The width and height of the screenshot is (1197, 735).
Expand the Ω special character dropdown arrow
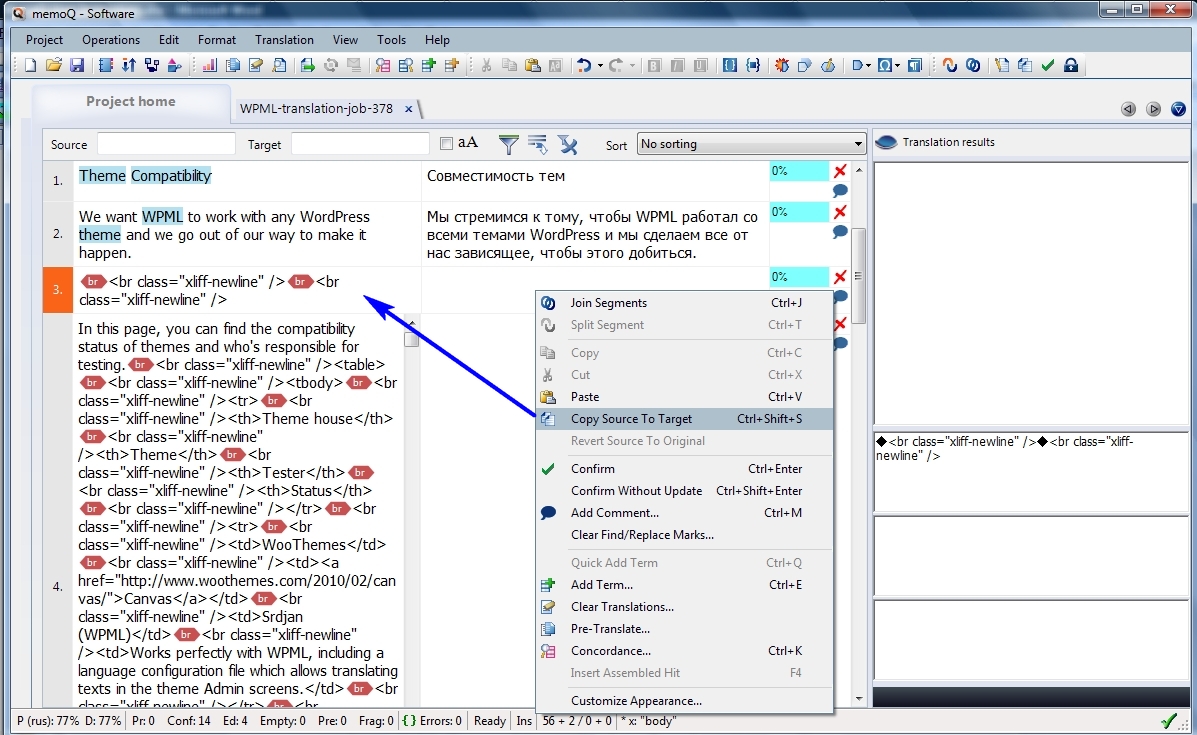click(896, 65)
